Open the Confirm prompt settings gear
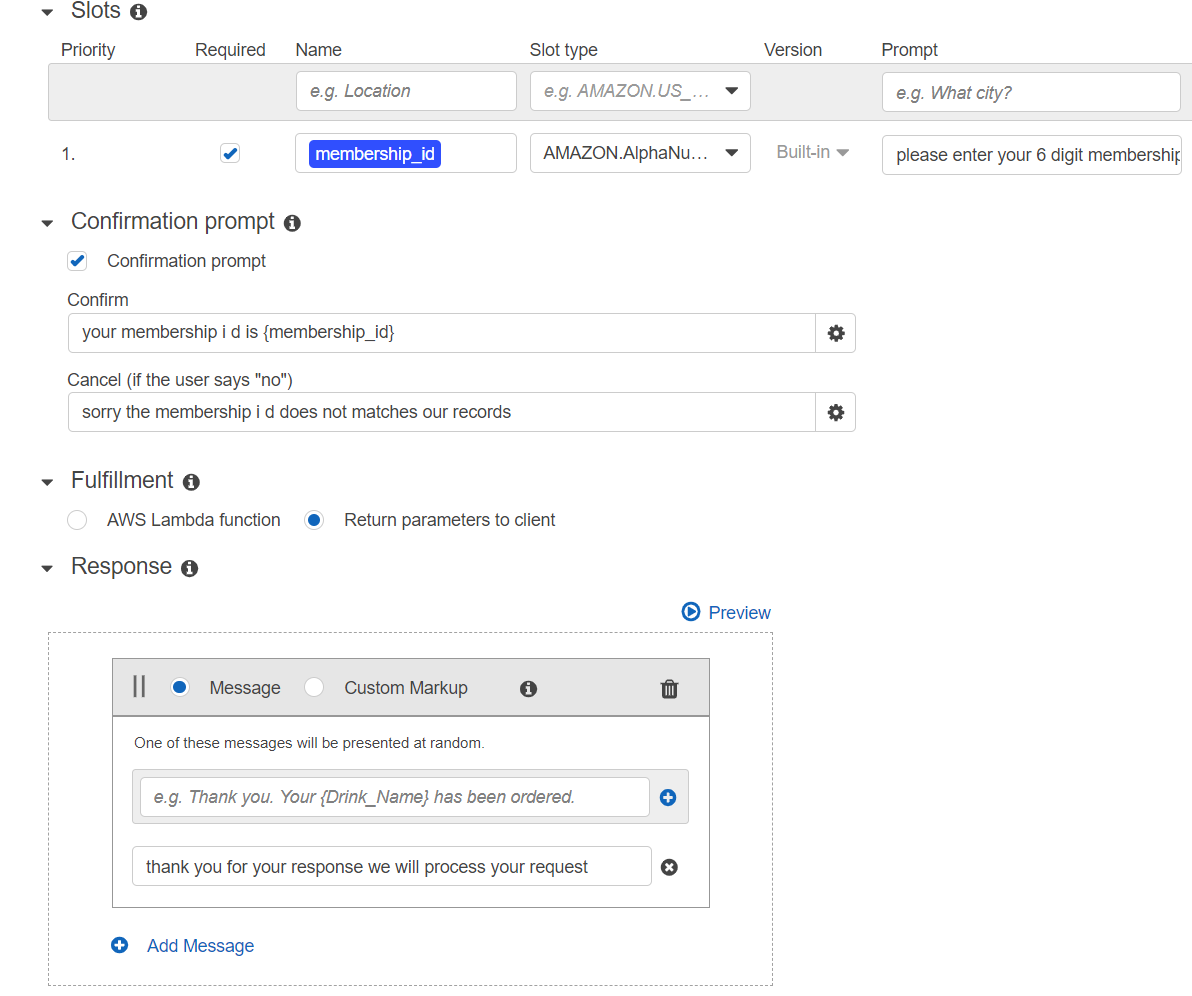This screenshot has height=996, width=1192. coord(836,333)
